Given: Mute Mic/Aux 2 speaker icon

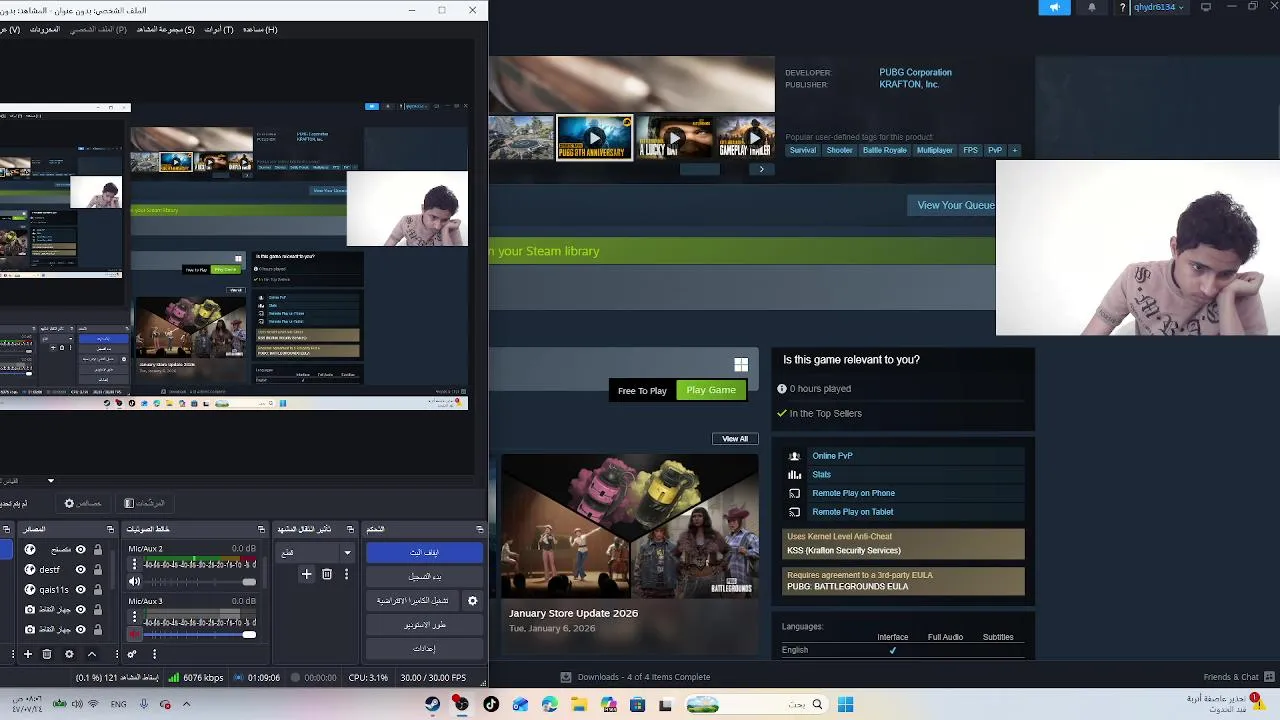Looking at the screenshot, I should (135, 582).
